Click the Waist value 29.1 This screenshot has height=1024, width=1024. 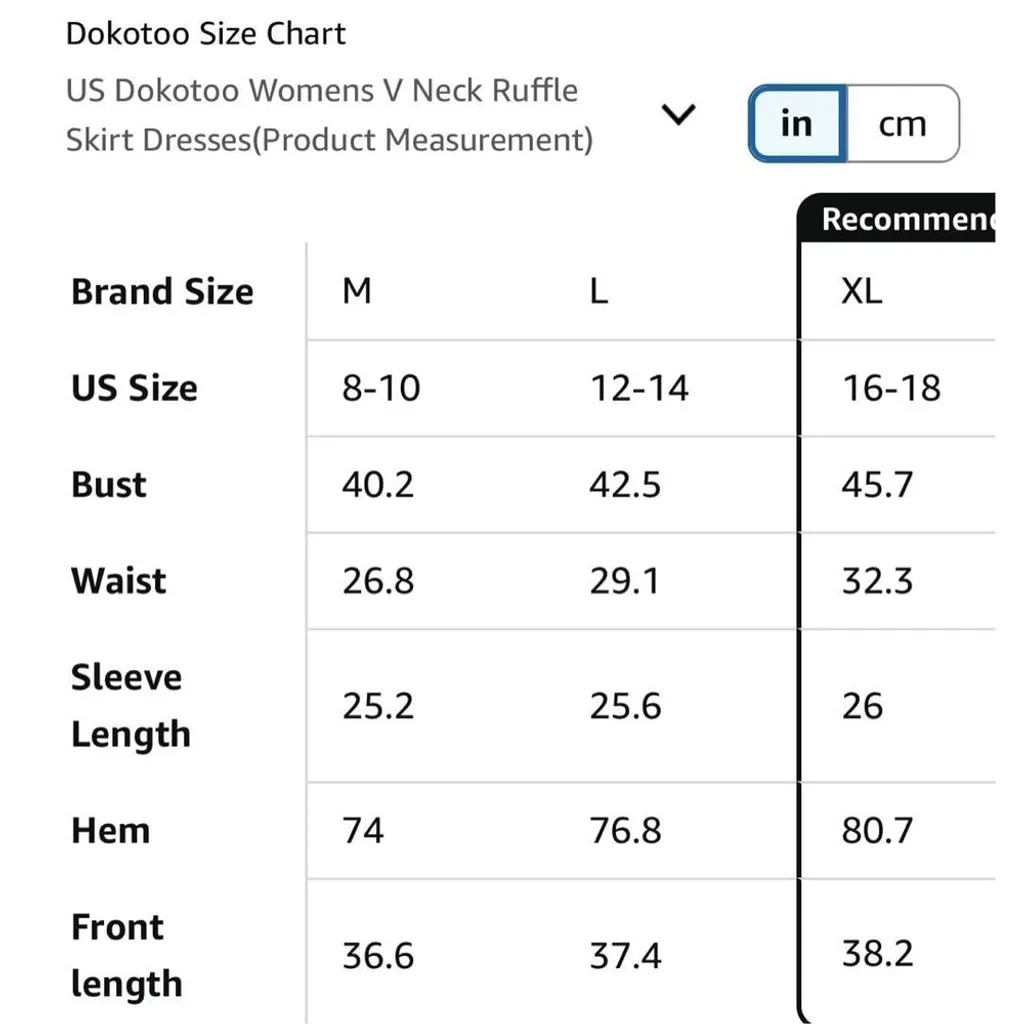[x=625, y=581]
